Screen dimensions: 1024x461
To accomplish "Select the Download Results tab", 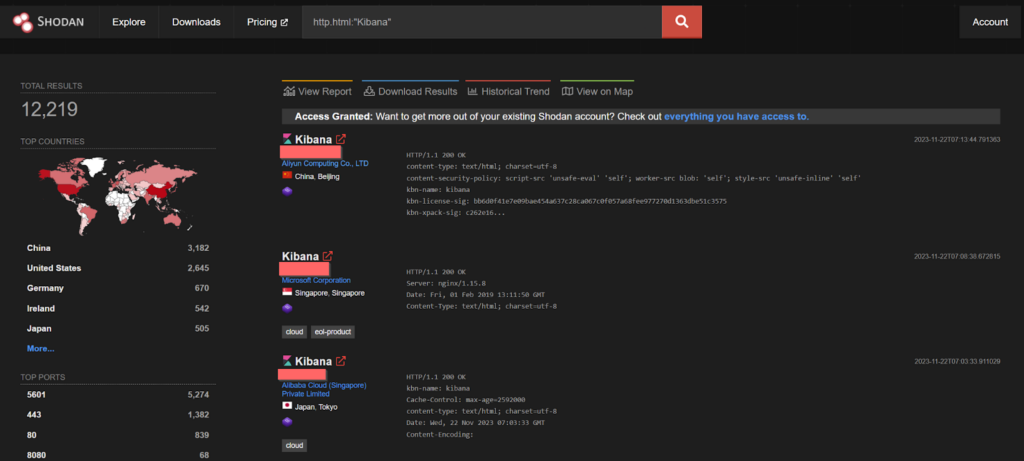I will pyautogui.click(x=410, y=91).
